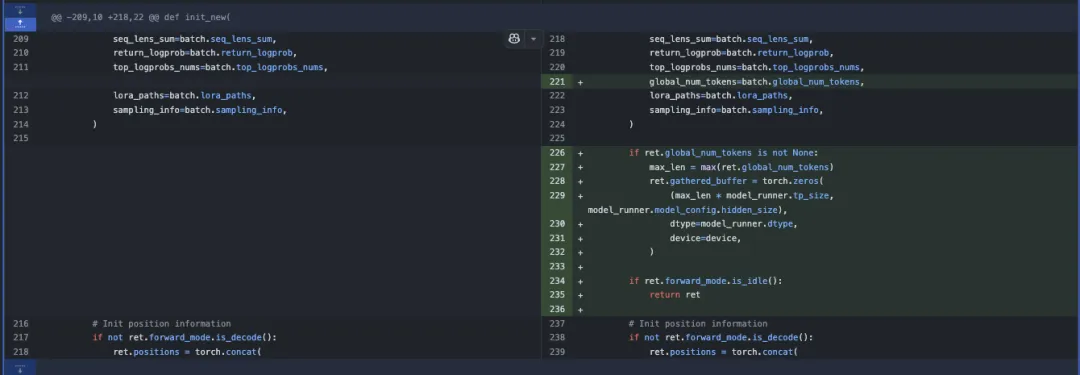Click the plus marker on line 235
The height and width of the screenshot is (375, 1080).
[580, 295]
